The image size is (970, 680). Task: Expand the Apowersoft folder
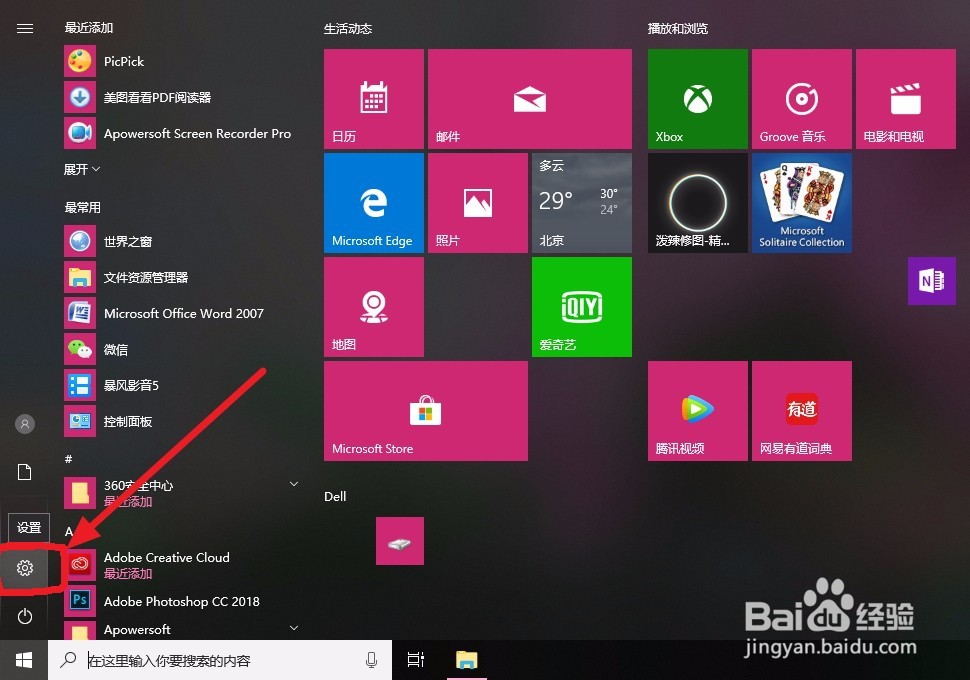(x=294, y=628)
